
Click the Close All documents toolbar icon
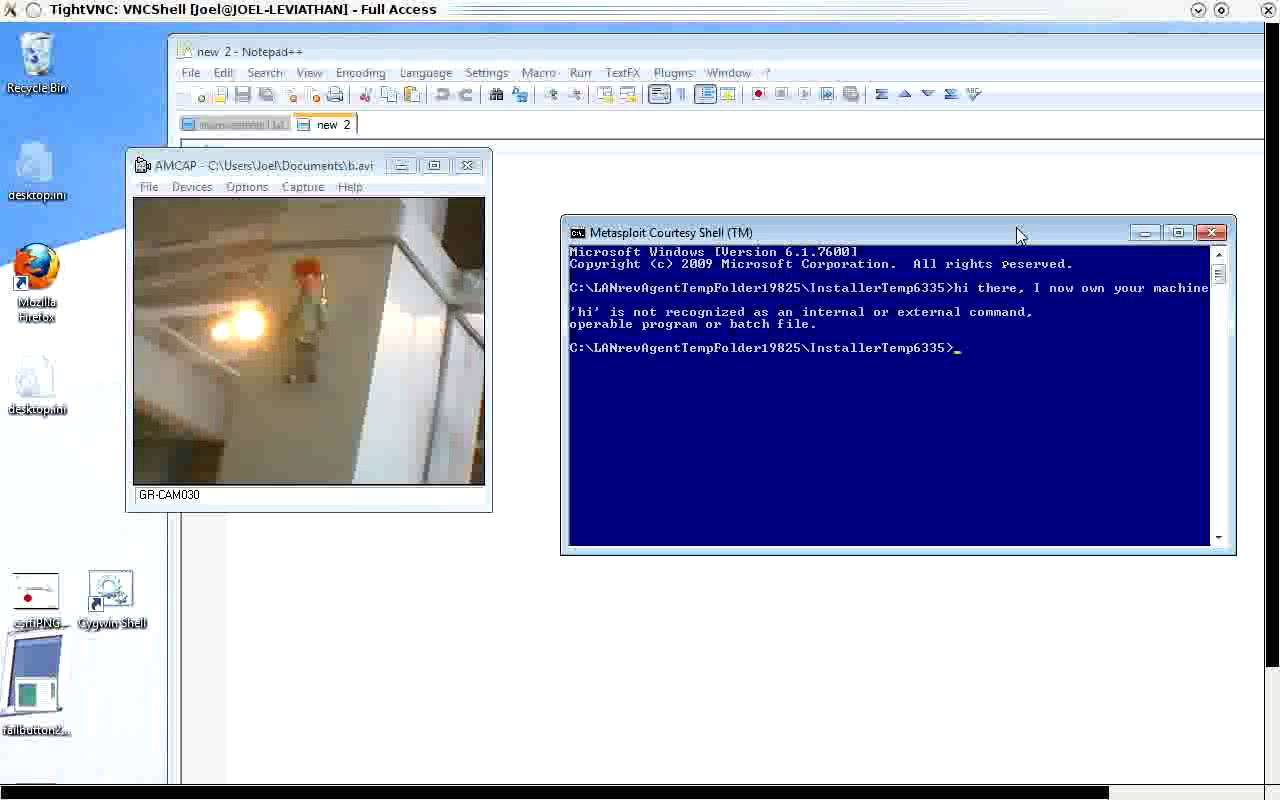click(314, 94)
